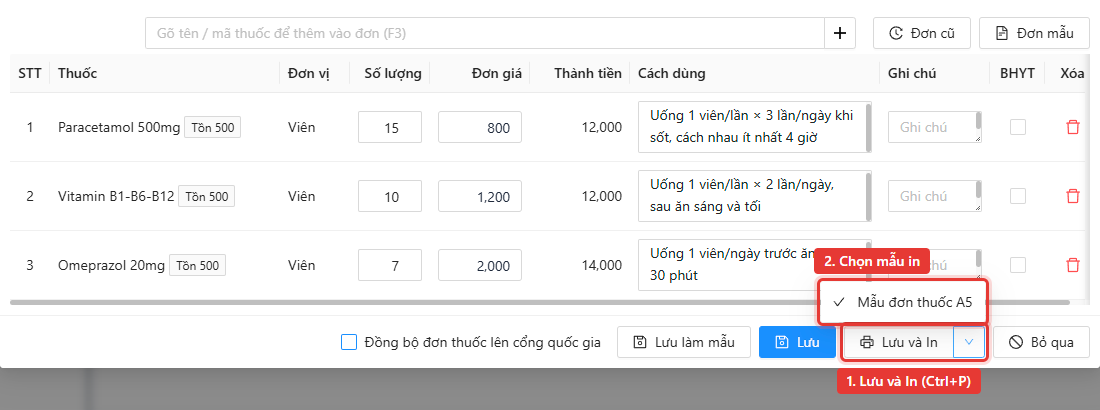Image resolution: width=1100 pixels, height=410 pixels.
Task: Click the Tồn 500 tag beside Omeprazol
Action: click(x=198, y=265)
